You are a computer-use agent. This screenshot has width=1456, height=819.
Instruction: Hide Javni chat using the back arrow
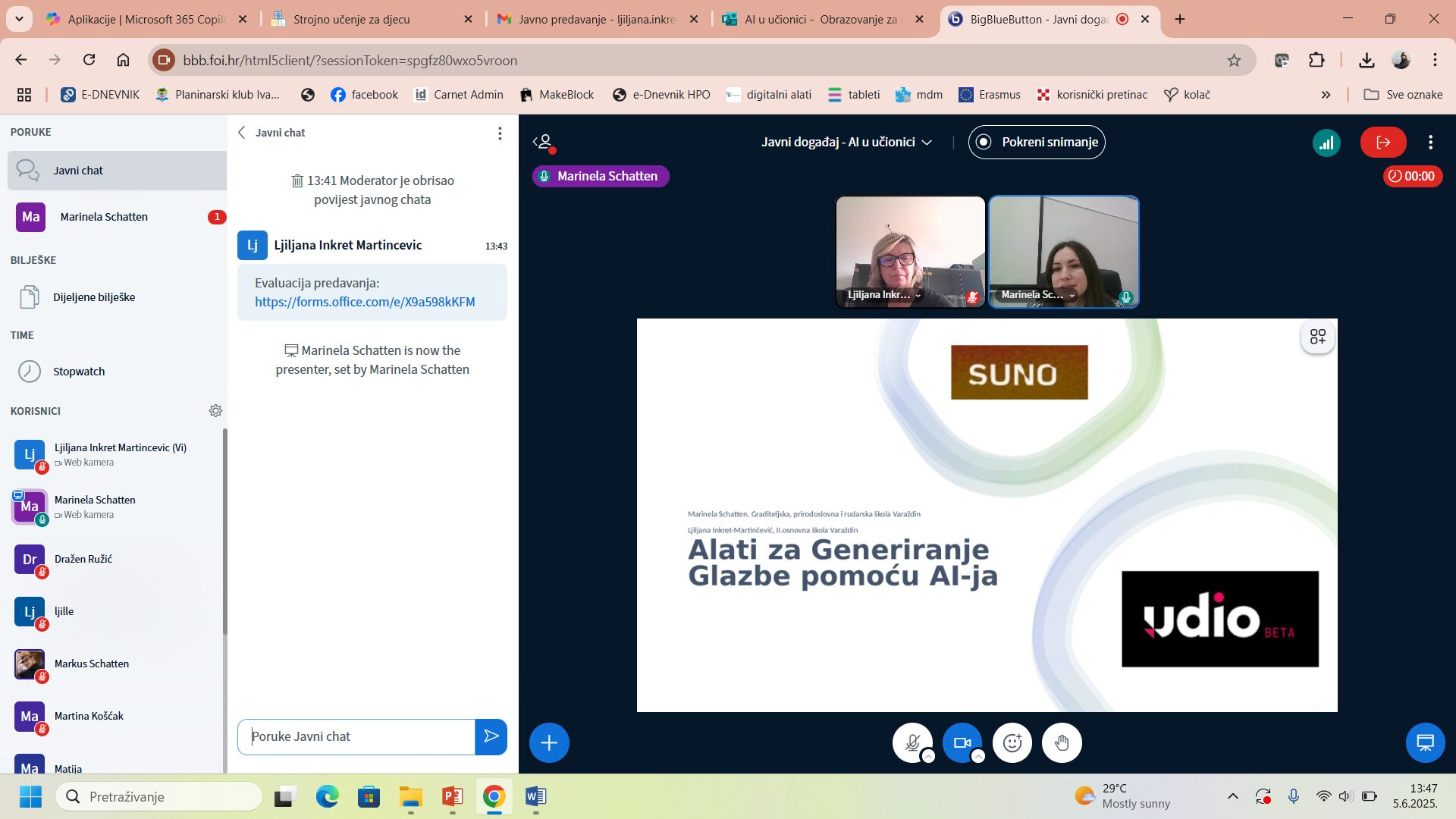[x=242, y=133]
